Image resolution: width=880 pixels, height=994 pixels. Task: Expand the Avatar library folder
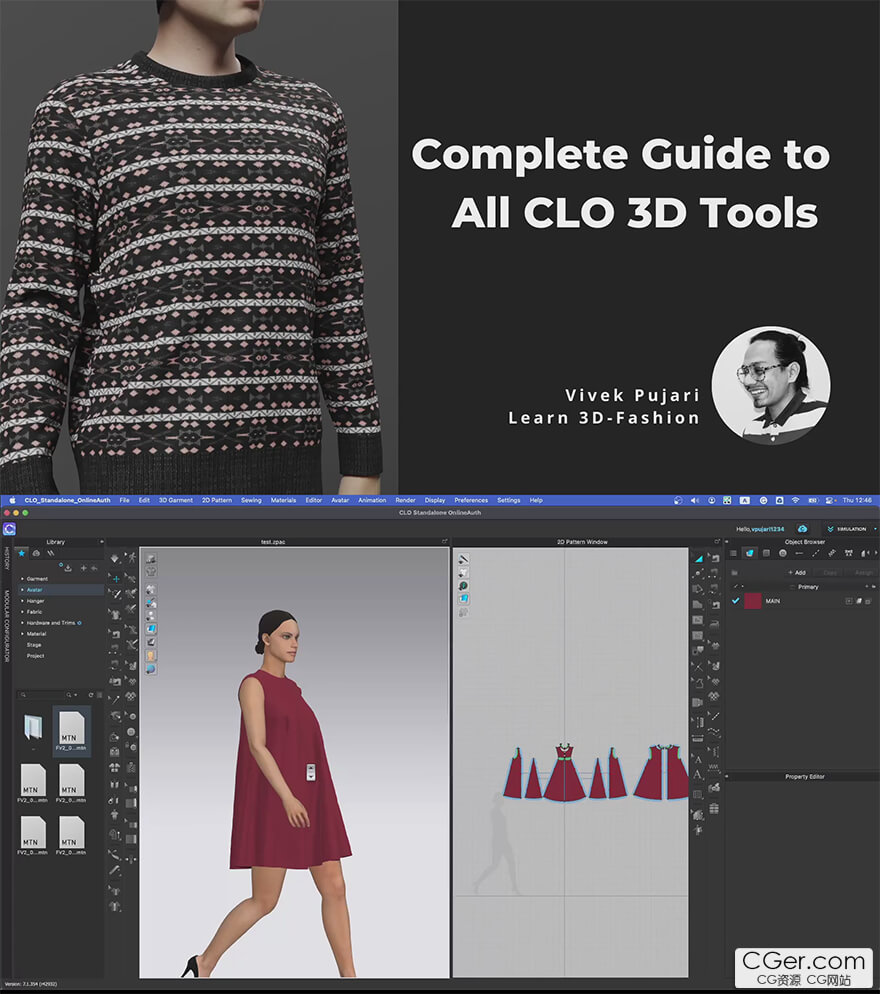[x=23, y=590]
